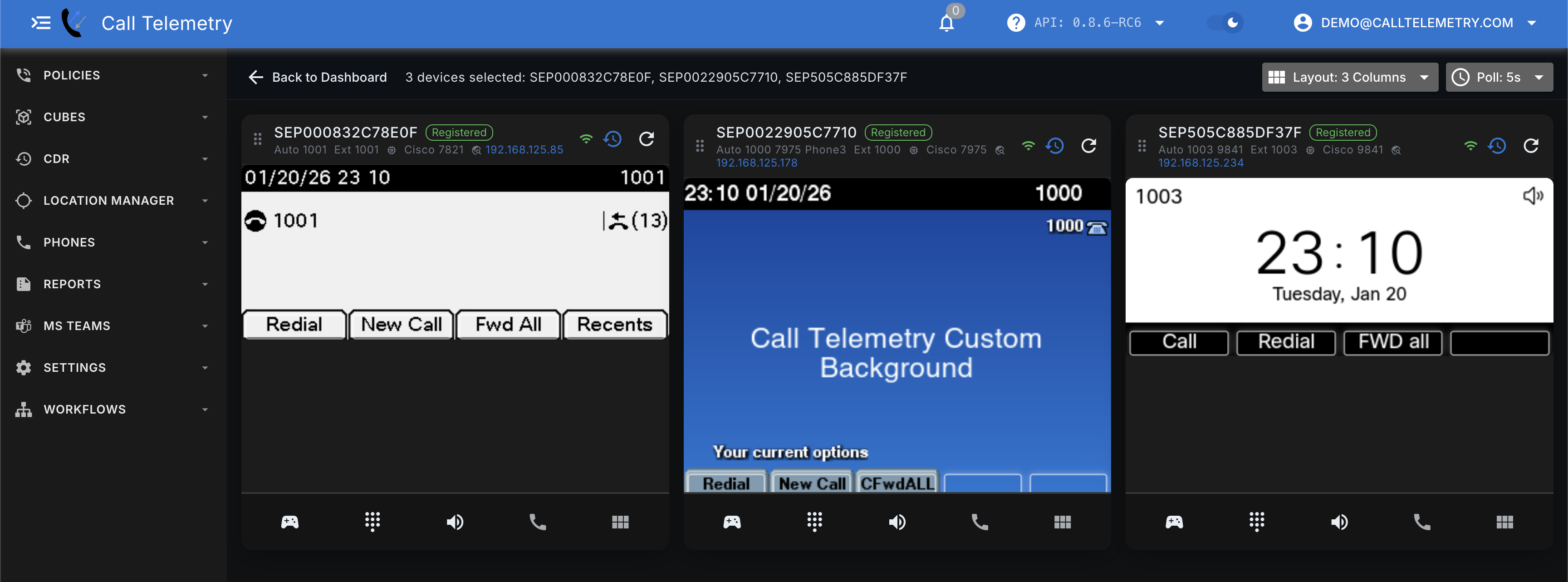Expand the Settings menu
The height and width of the screenshot is (582, 1568).
[113, 368]
